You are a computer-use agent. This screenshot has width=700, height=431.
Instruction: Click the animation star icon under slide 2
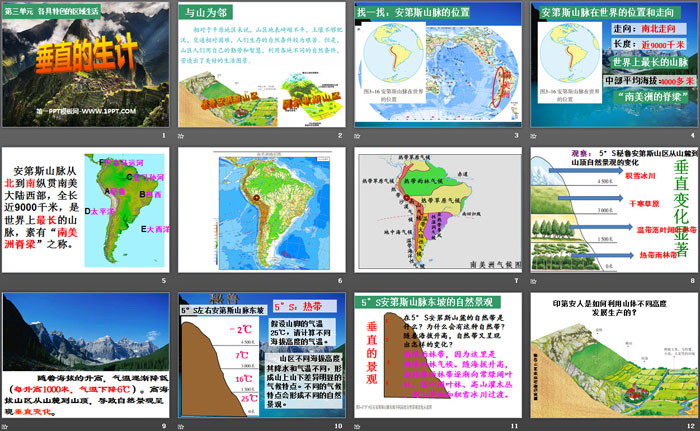pyautogui.click(x=181, y=136)
